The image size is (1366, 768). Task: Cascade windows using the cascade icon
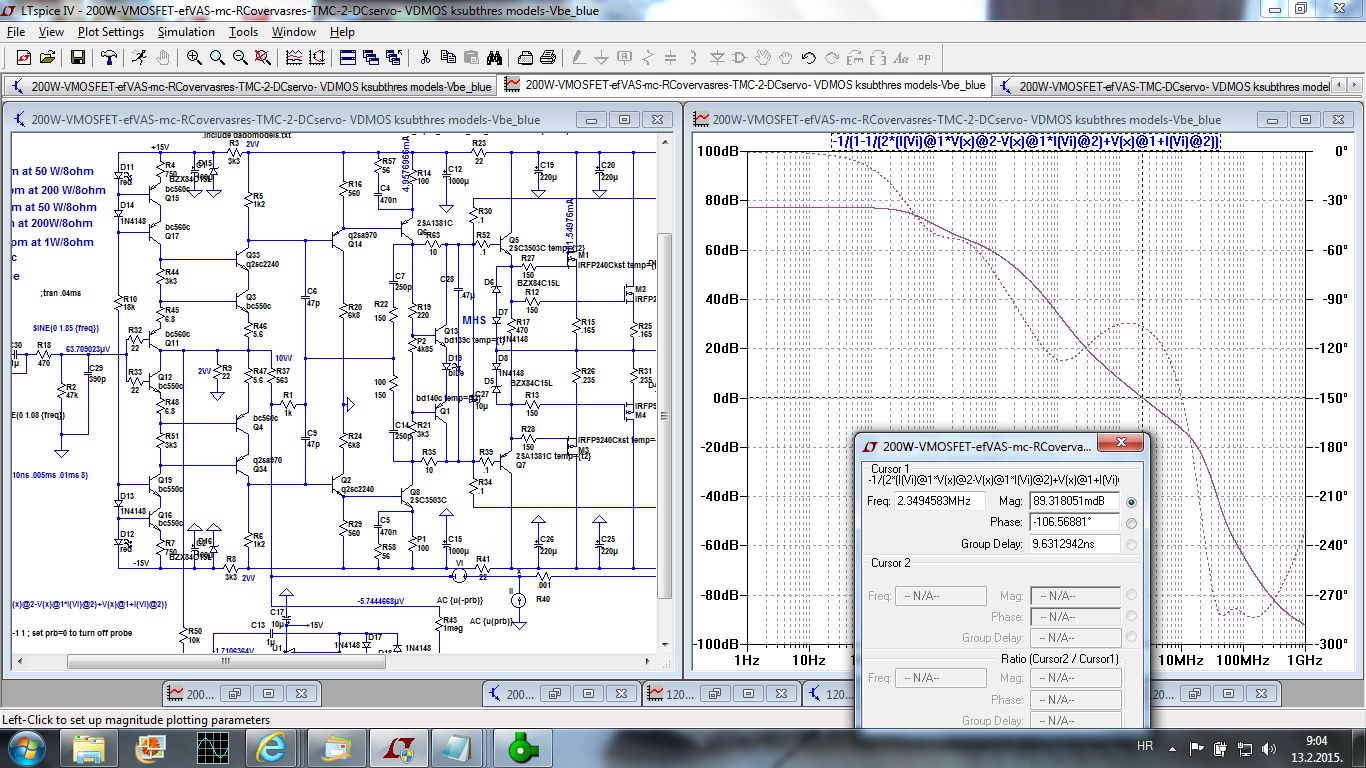point(371,57)
